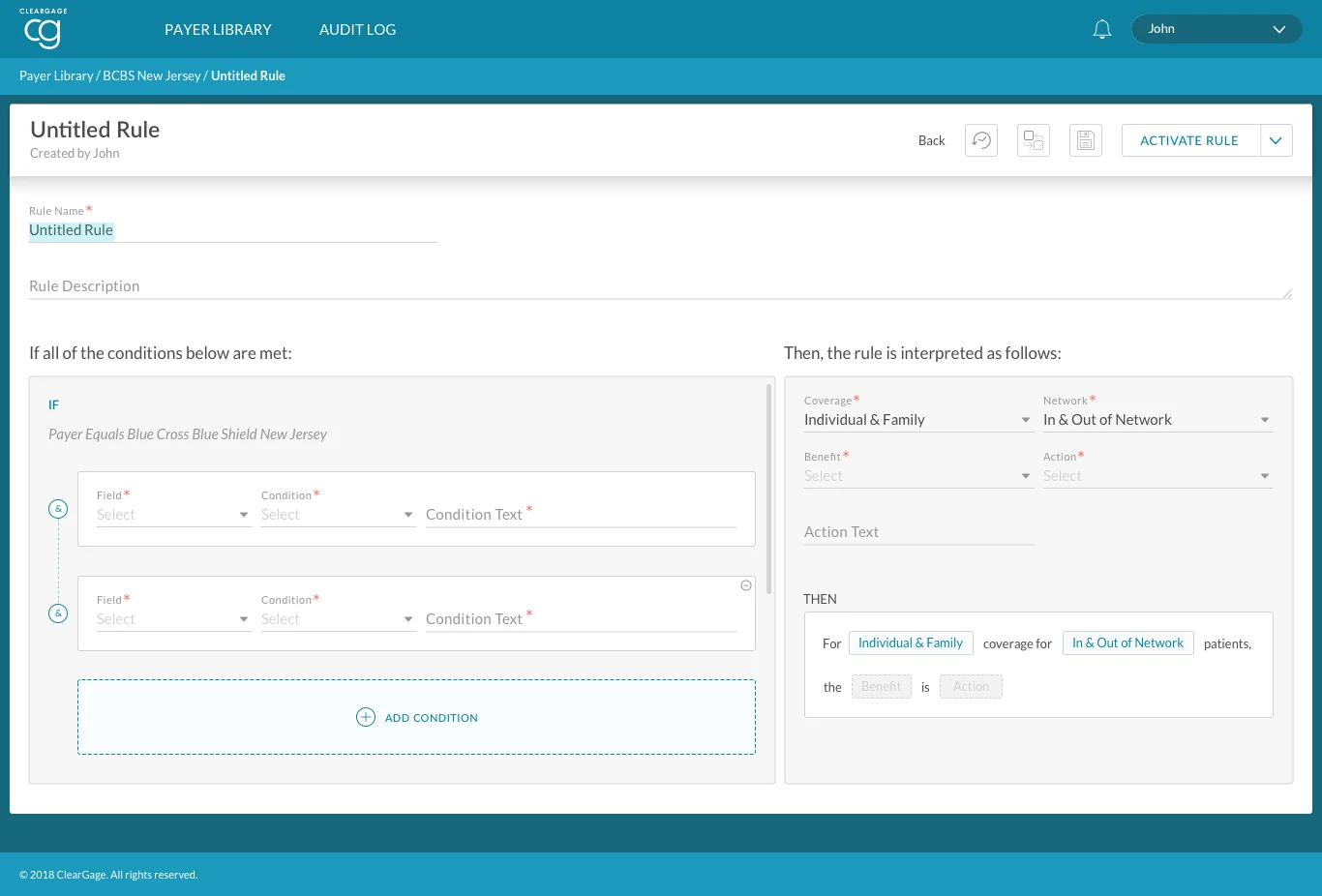Viewport: 1322px width, 896px height.
Task: Click the first ampersand connector icon
Action: tap(58, 509)
